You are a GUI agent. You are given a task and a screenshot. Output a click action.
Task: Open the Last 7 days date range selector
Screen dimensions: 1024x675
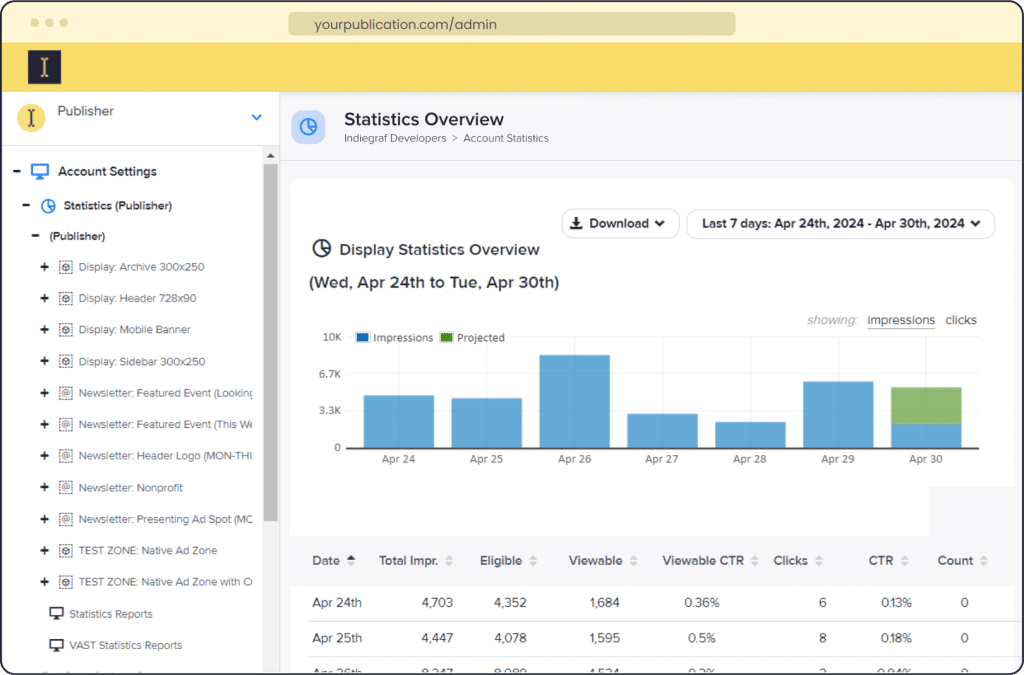(x=840, y=224)
